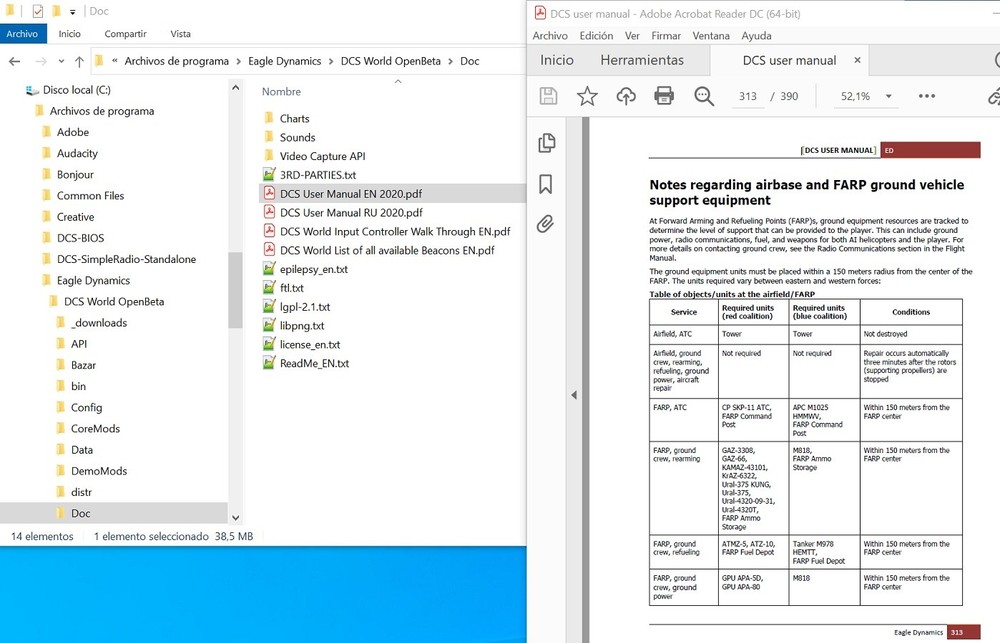Open the Compartir ribbon tab in Explorer
The width and height of the screenshot is (1000, 643).
point(125,34)
